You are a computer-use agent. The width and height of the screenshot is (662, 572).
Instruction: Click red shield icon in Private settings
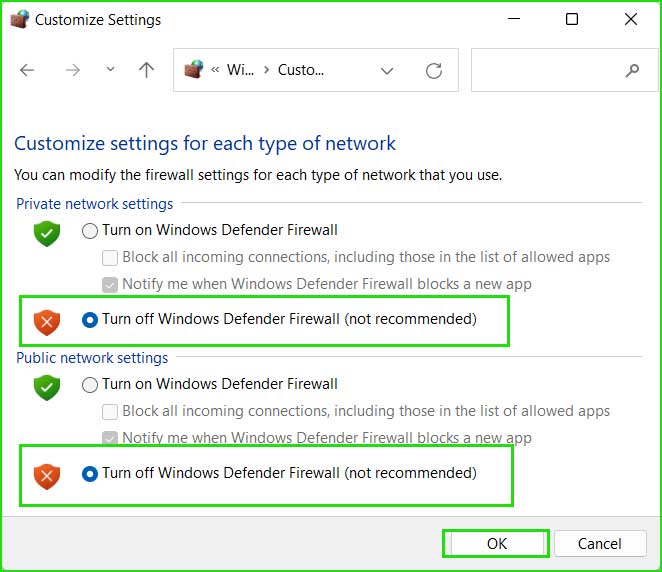[x=47, y=323]
